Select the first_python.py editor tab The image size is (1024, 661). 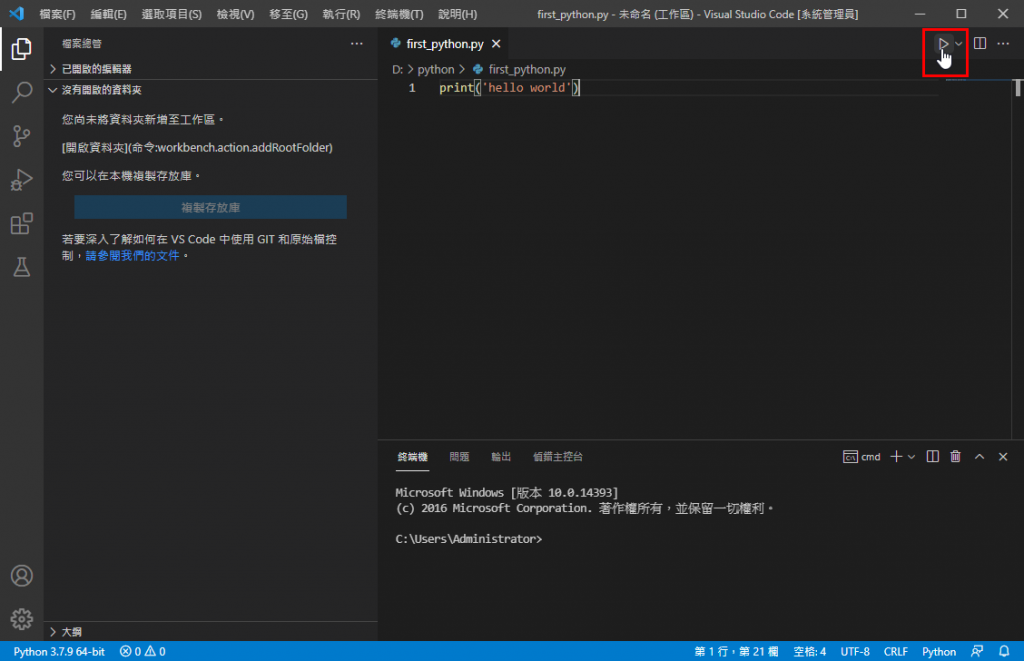tap(445, 44)
